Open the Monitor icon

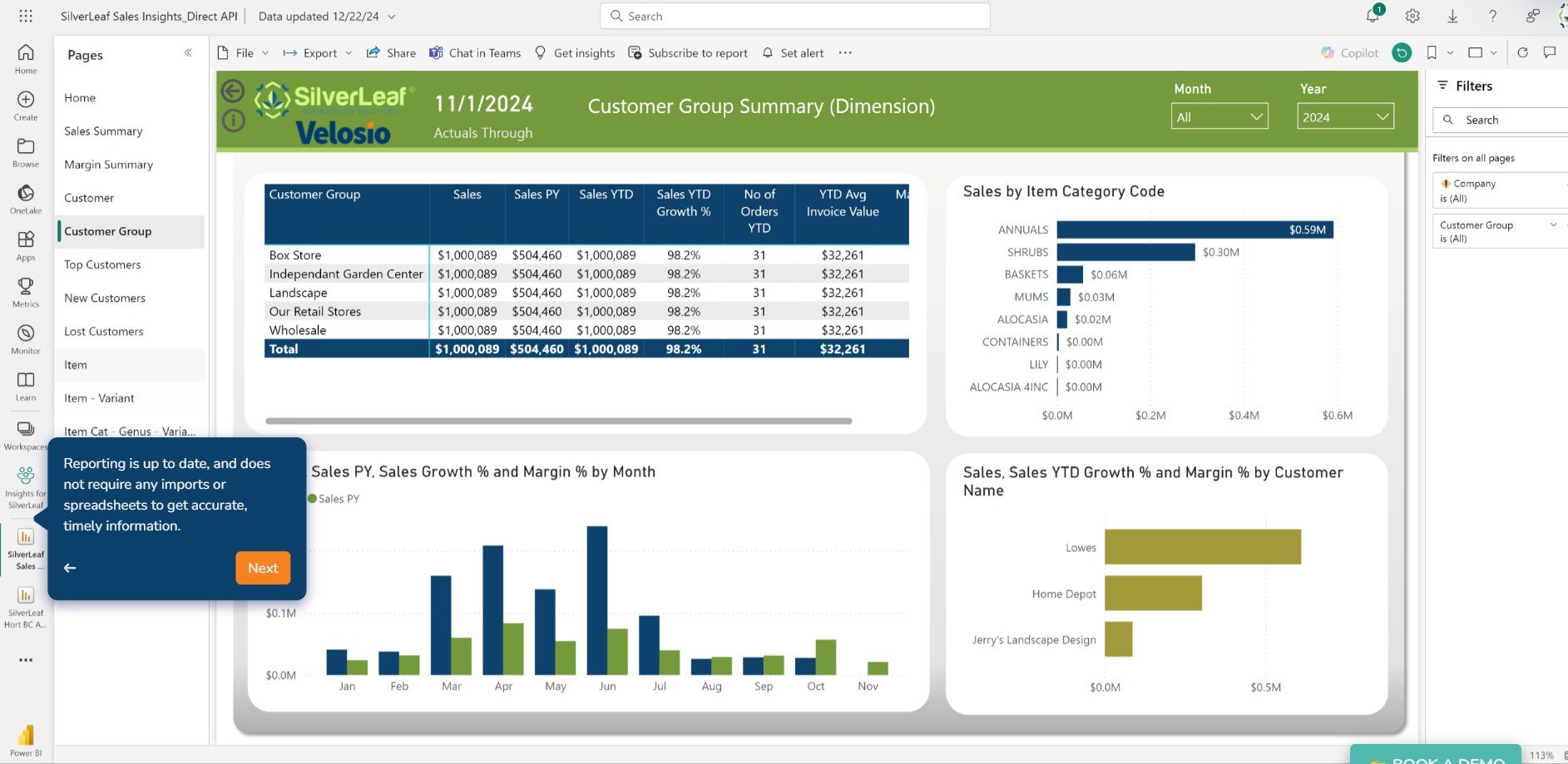click(x=26, y=338)
